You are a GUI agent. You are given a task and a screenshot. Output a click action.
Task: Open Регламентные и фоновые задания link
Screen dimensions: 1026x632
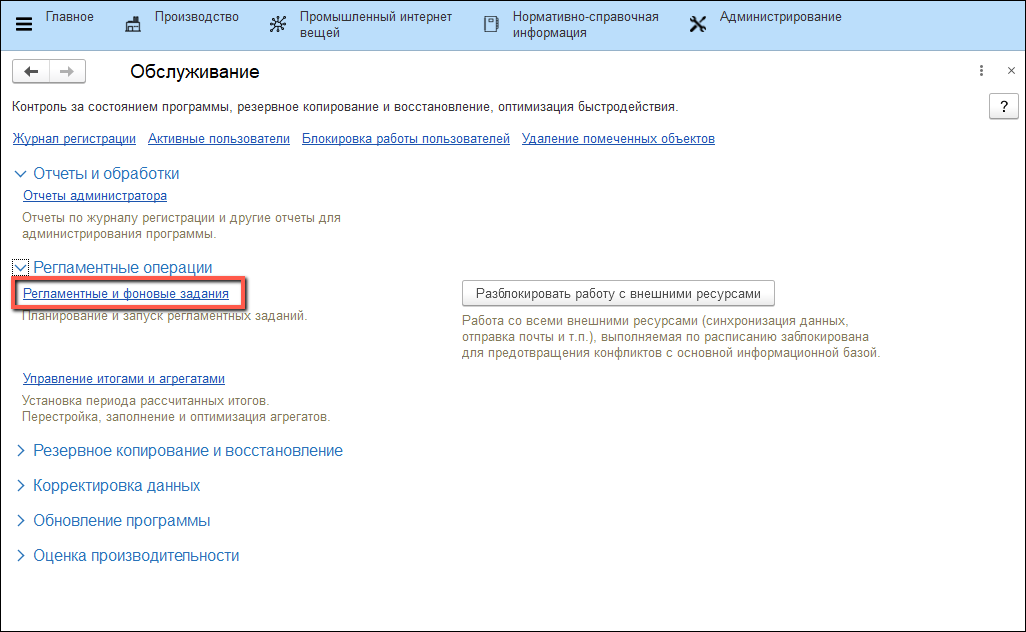[126, 294]
